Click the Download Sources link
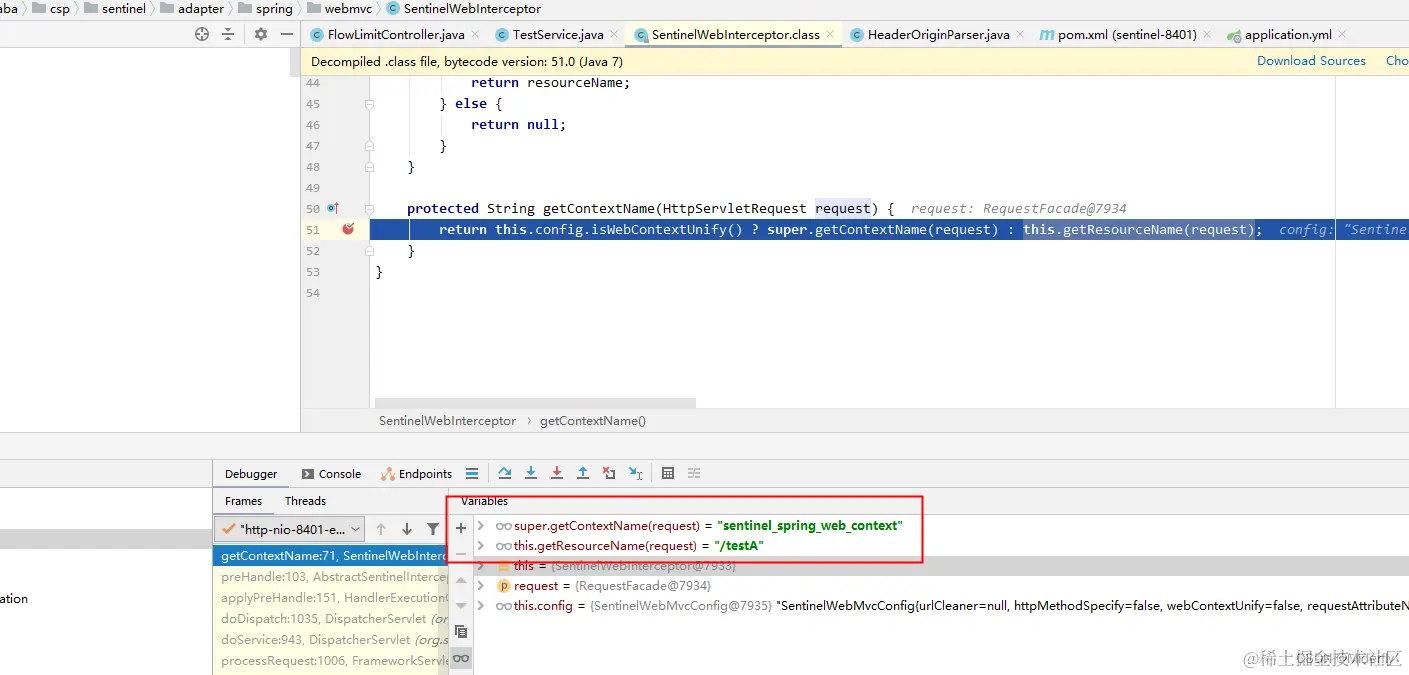 coord(1311,61)
